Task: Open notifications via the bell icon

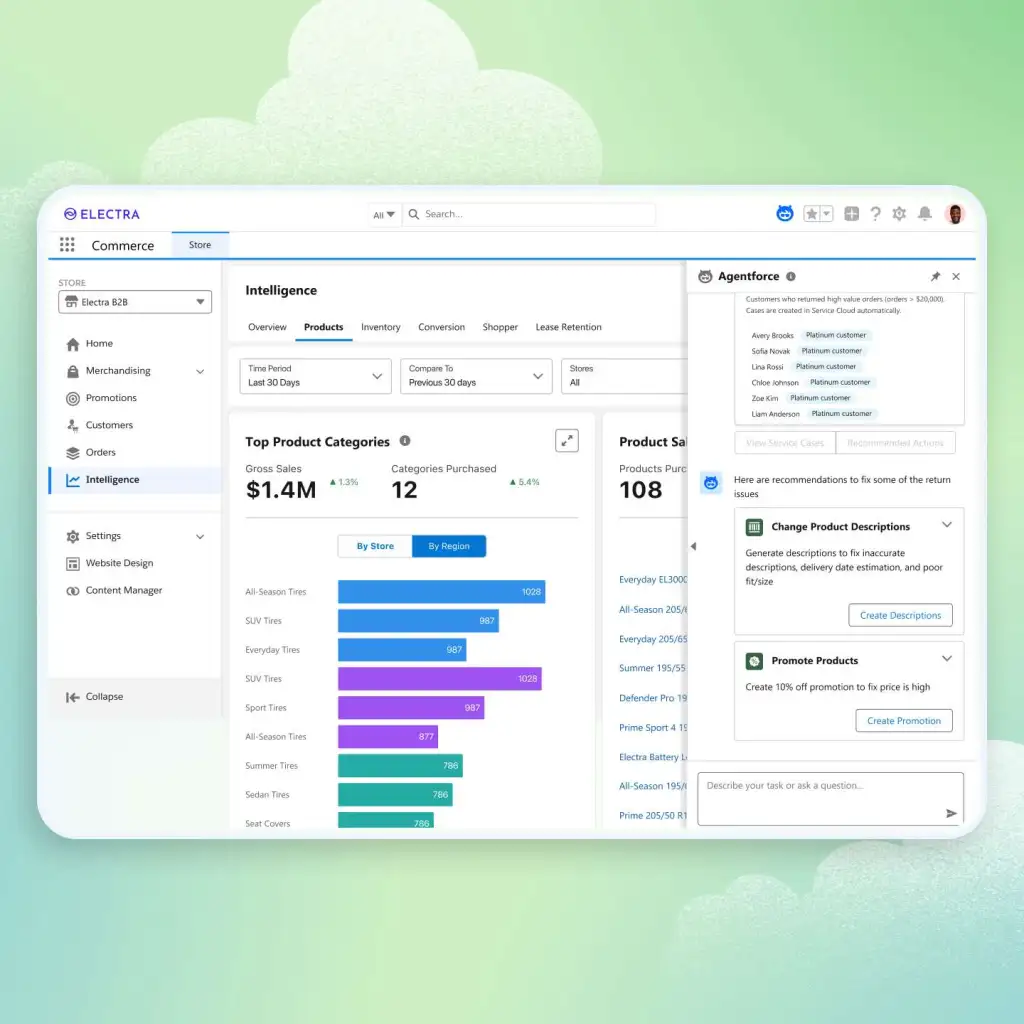Action: (x=924, y=213)
